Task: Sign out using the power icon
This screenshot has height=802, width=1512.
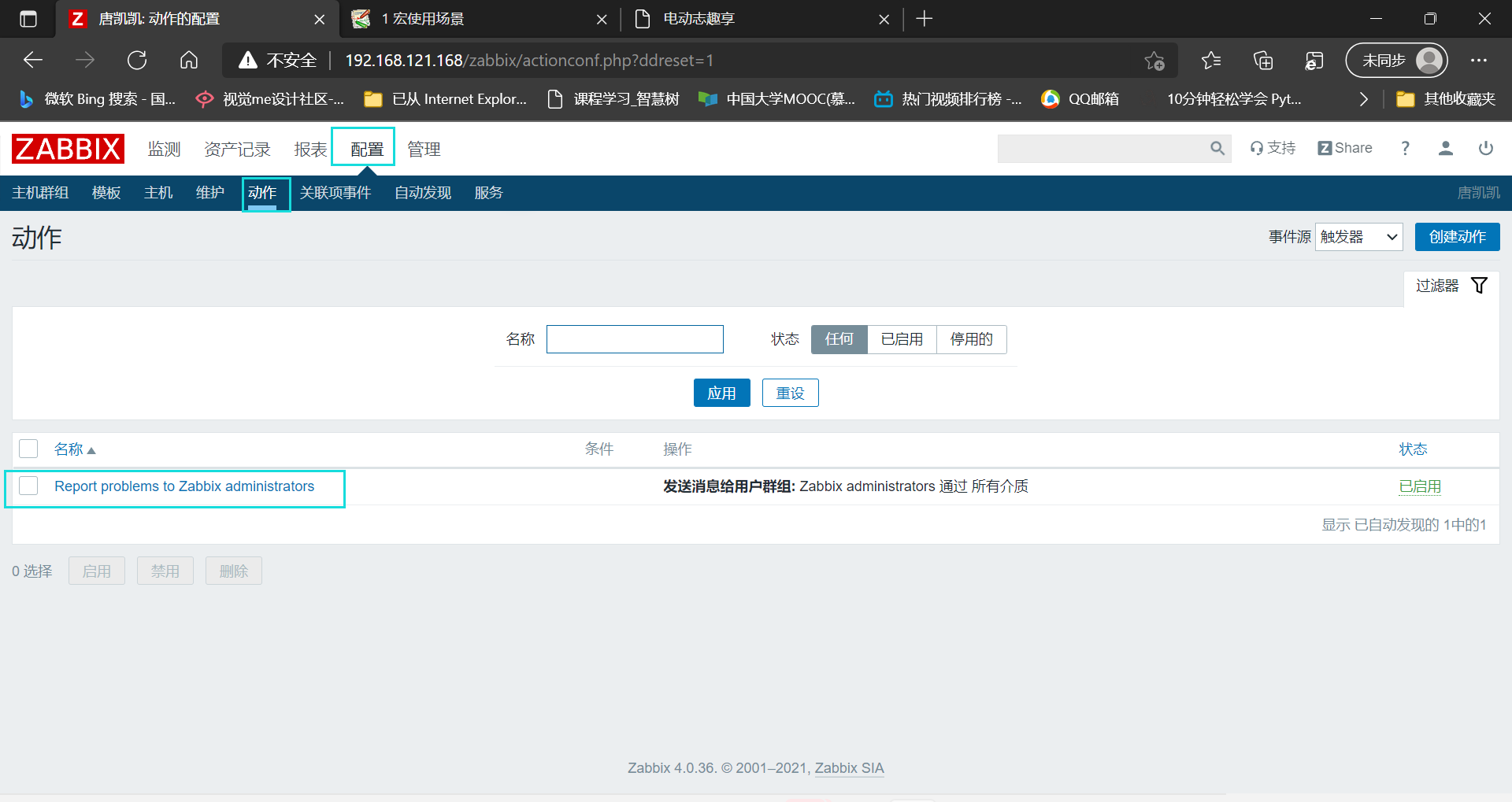Action: [1486, 148]
